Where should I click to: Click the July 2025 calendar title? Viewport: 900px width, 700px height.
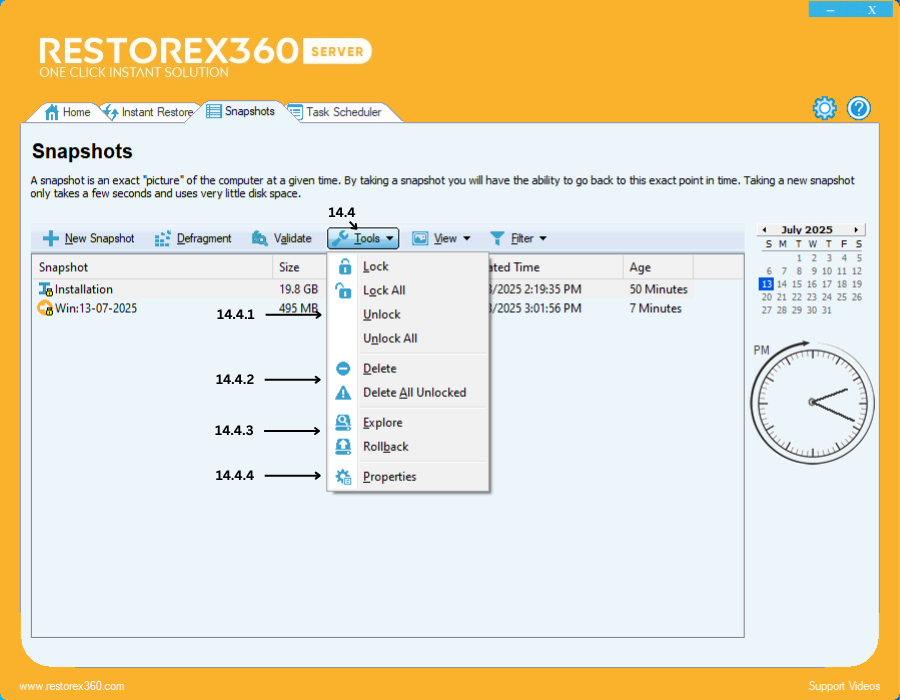pyautogui.click(x=806, y=230)
